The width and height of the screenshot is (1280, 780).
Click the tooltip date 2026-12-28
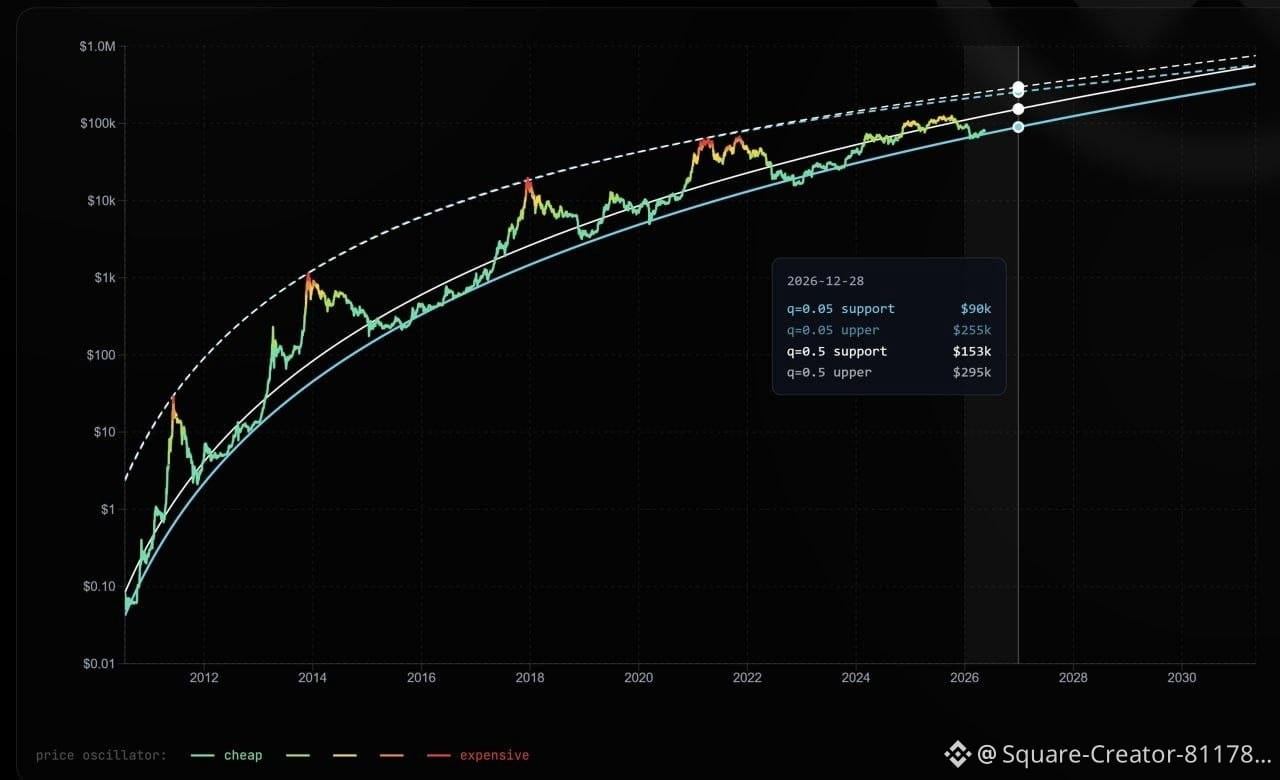(826, 280)
